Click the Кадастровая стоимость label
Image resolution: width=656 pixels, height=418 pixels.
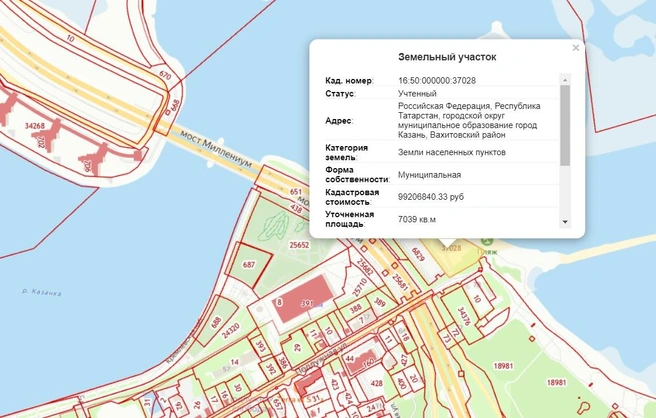click(352, 197)
